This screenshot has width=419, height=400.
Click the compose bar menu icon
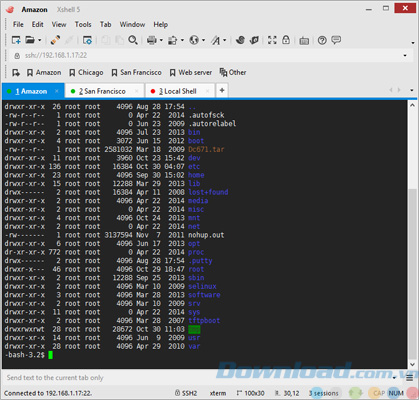pyautogui.click(x=410, y=378)
